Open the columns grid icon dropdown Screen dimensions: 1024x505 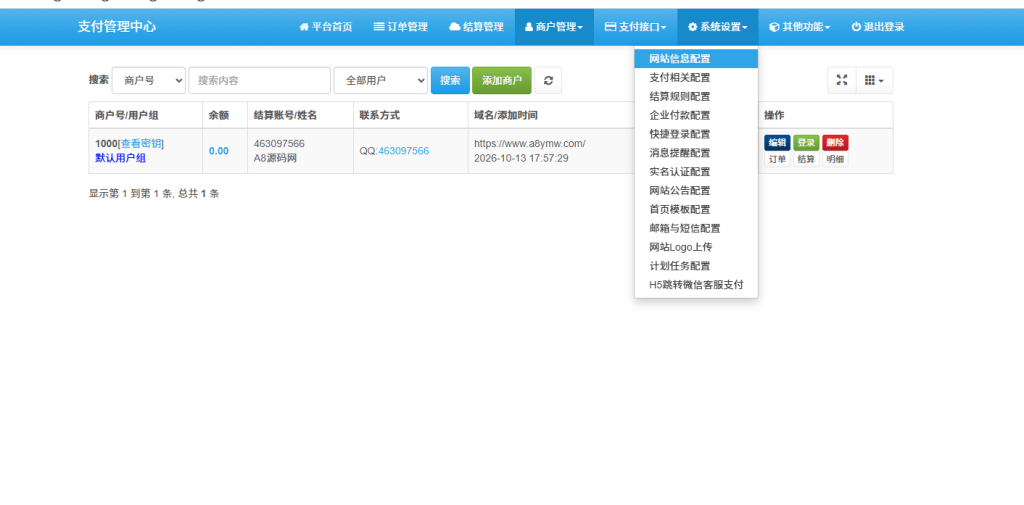click(x=874, y=80)
